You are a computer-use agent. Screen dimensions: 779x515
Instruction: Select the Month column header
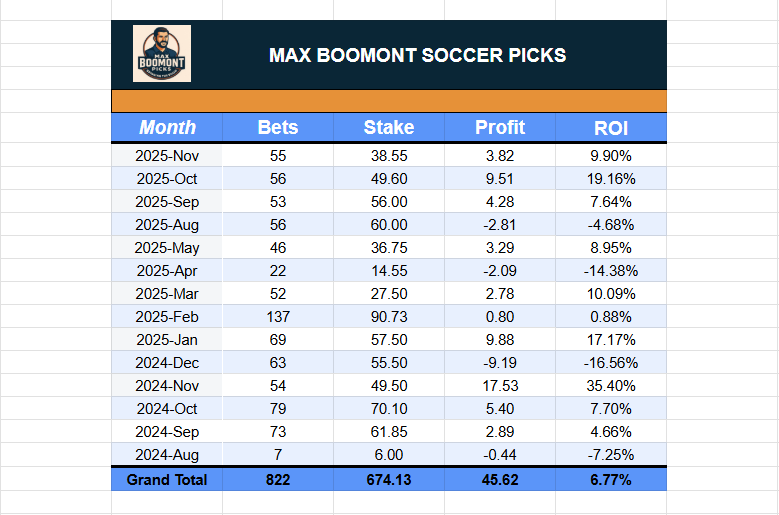coord(167,127)
